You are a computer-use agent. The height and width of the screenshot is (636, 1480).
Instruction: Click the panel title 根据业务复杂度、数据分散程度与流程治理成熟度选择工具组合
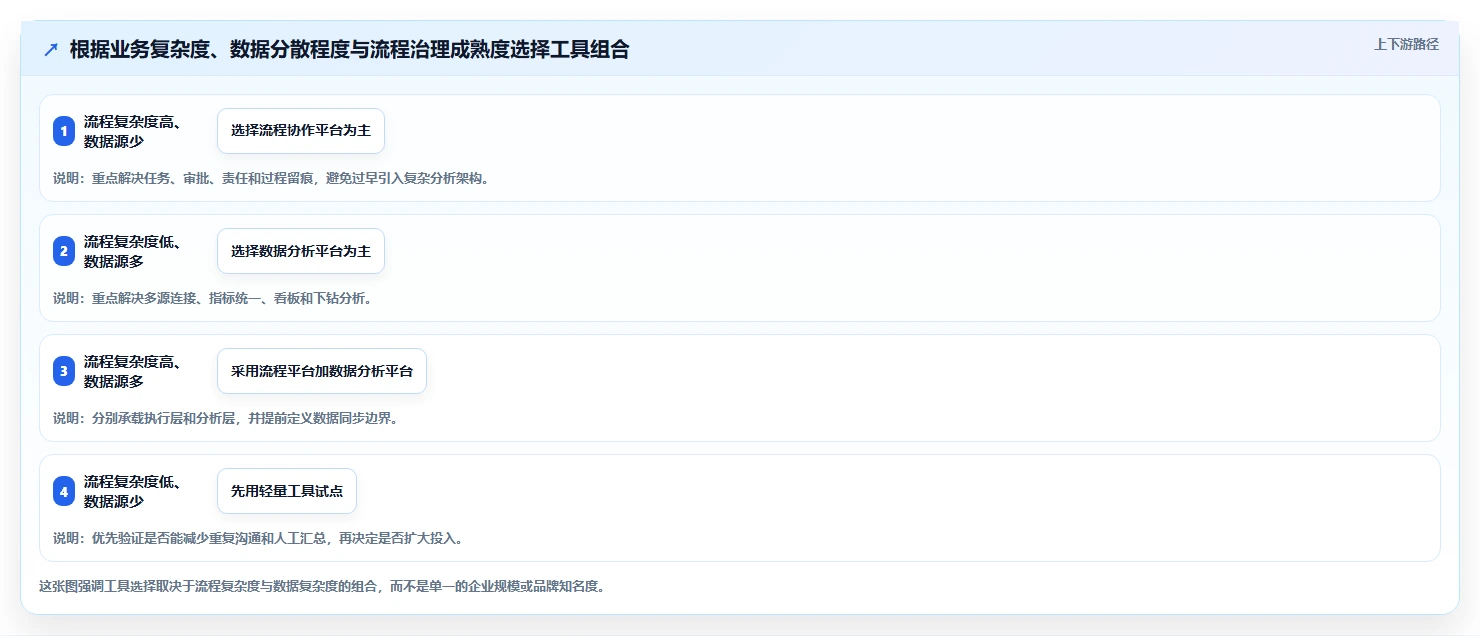(x=349, y=50)
